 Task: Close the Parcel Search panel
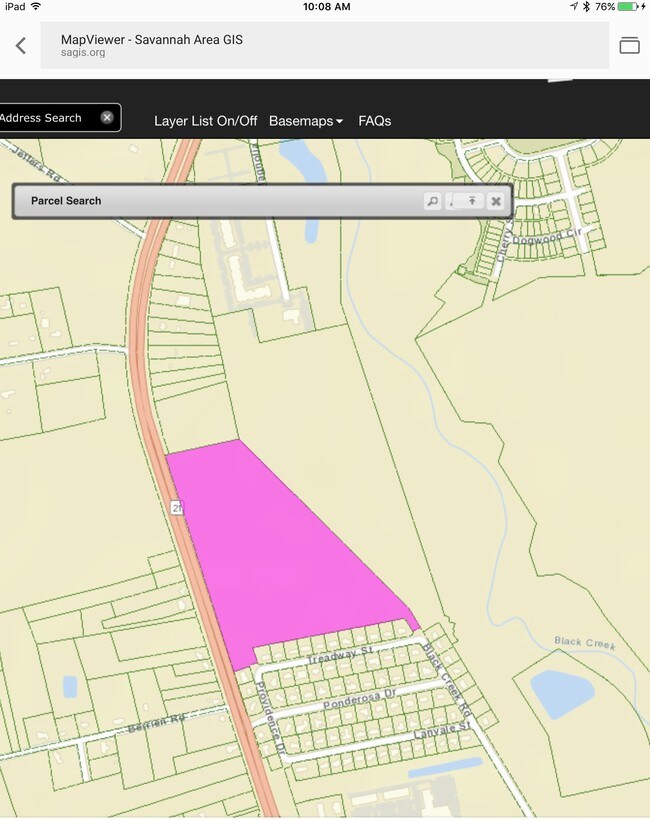tap(496, 201)
